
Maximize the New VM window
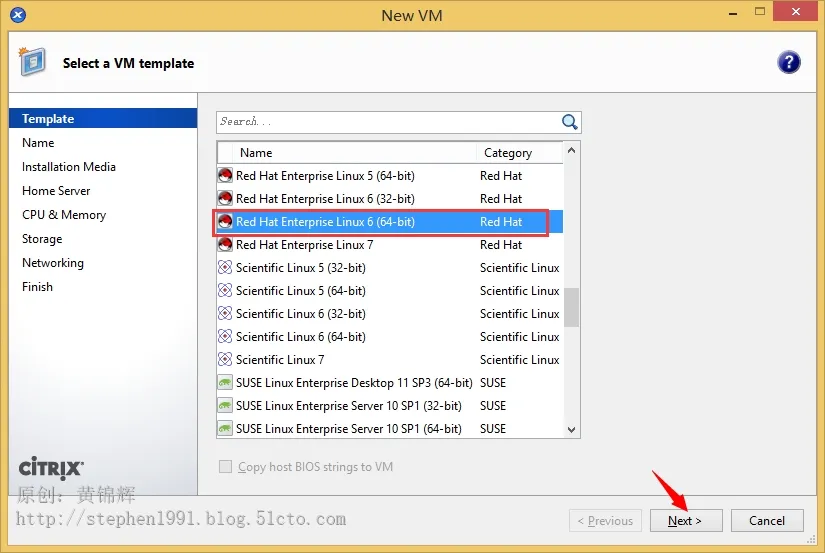click(x=760, y=12)
